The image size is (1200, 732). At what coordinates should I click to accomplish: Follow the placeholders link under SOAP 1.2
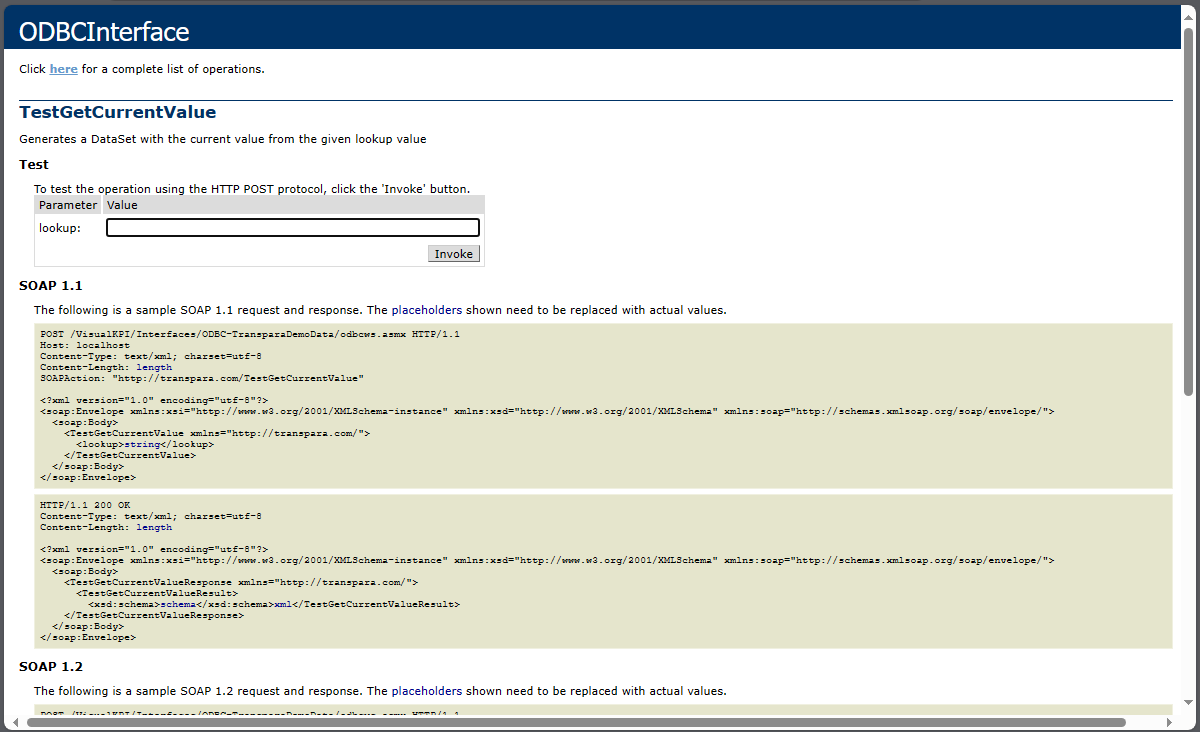pos(426,691)
